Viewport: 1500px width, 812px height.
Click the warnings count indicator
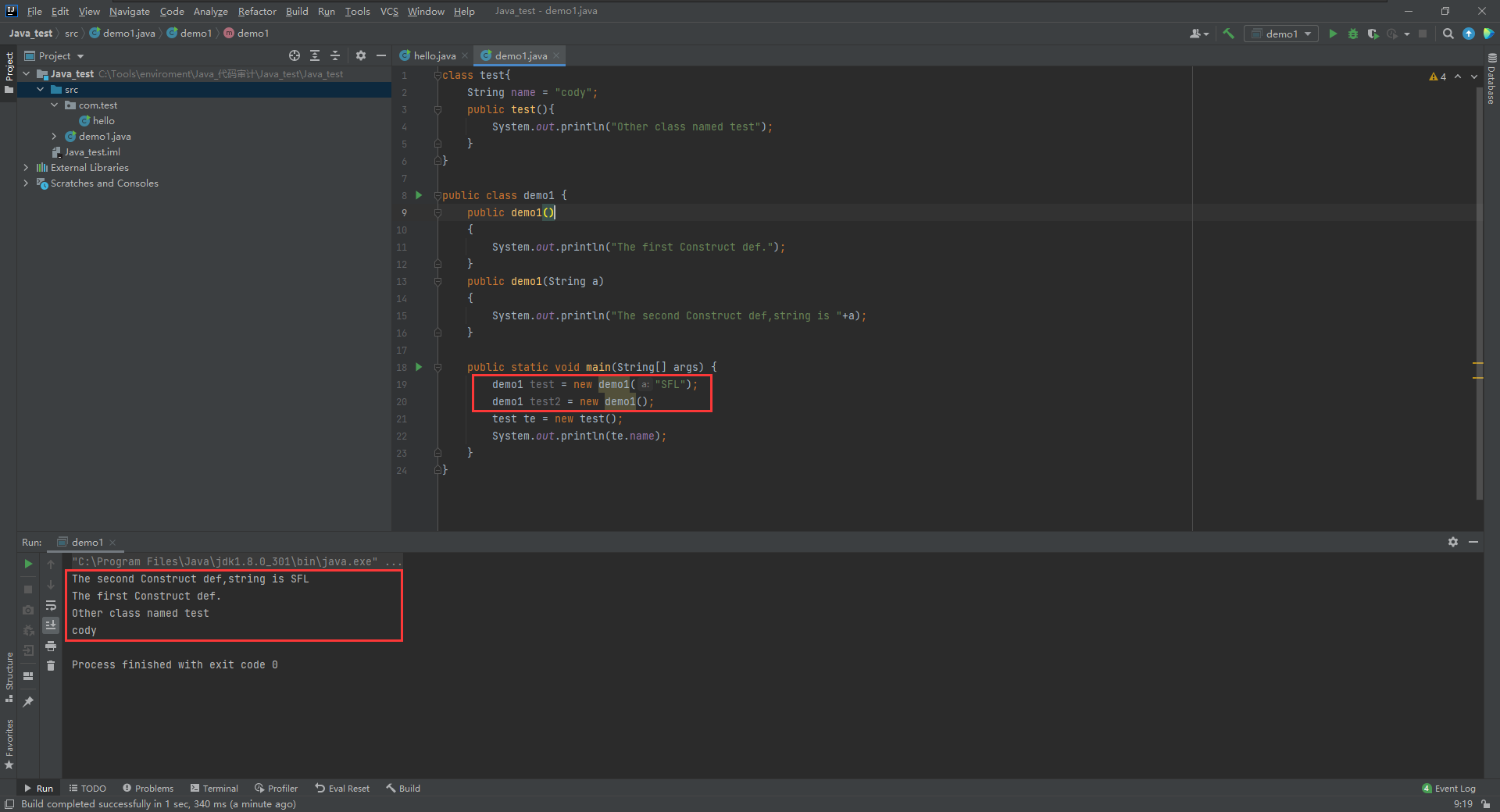click(1437, 77)
